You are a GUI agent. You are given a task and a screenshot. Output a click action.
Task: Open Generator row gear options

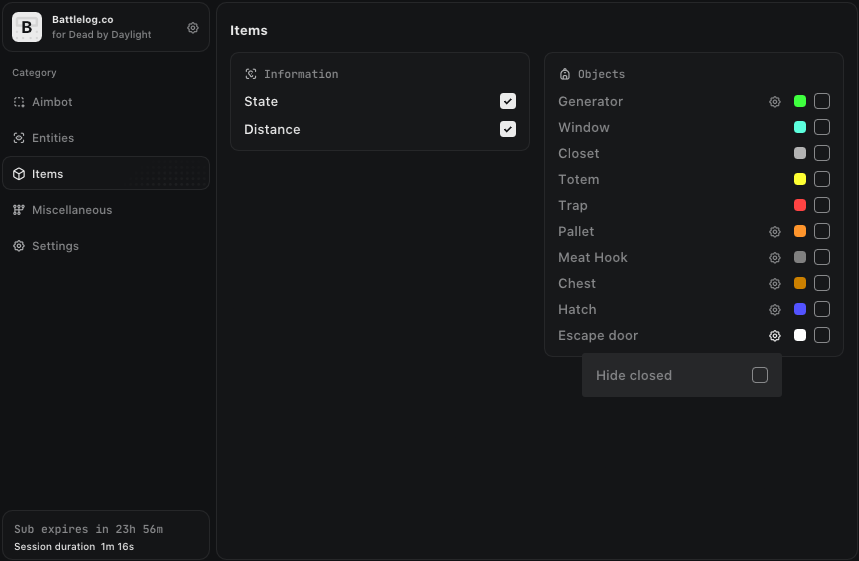click(x=775, y=101)
